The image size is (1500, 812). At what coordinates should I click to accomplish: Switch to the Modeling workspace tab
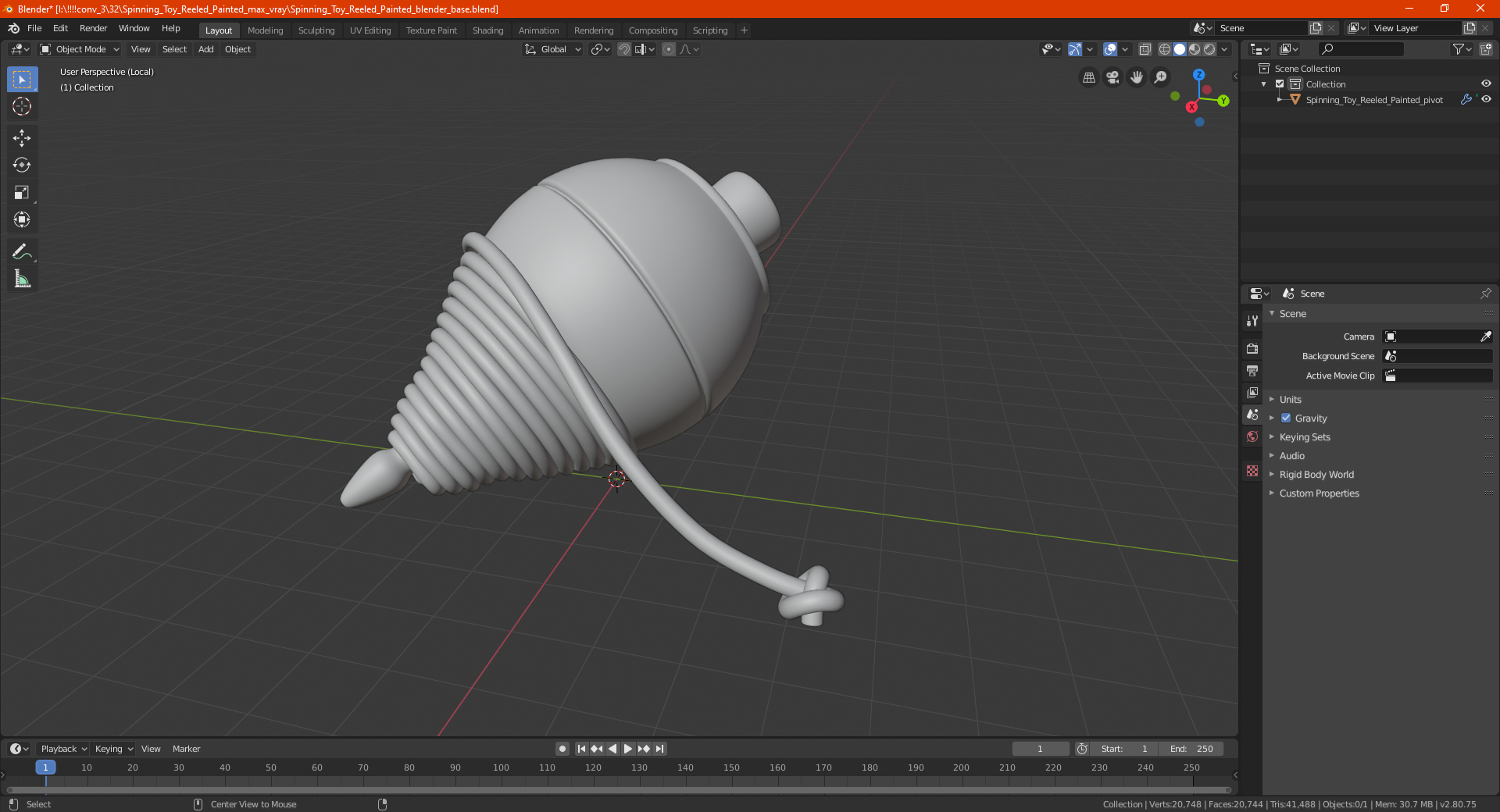pyautogui.click(x=265, y=30)
